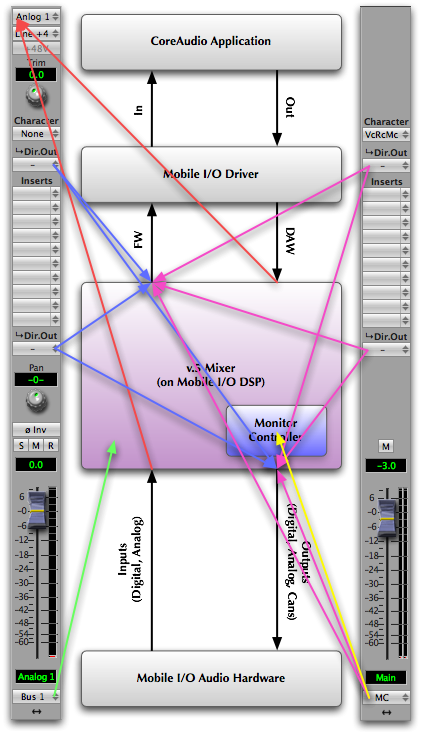The image size is (421, 735).
Task: Click the Pan knob on Analog 1 strip
Action: pos(36,401)
